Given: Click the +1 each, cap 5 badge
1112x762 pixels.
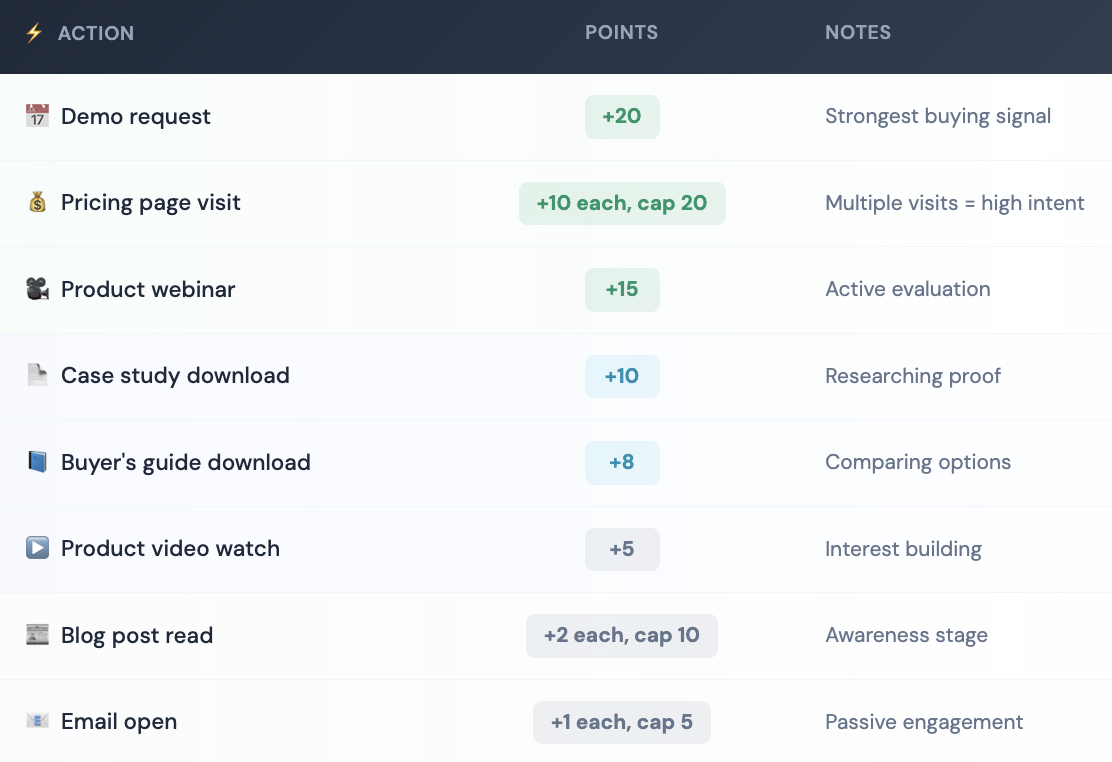Looking at the screenshot, I should tap(622, 722).
